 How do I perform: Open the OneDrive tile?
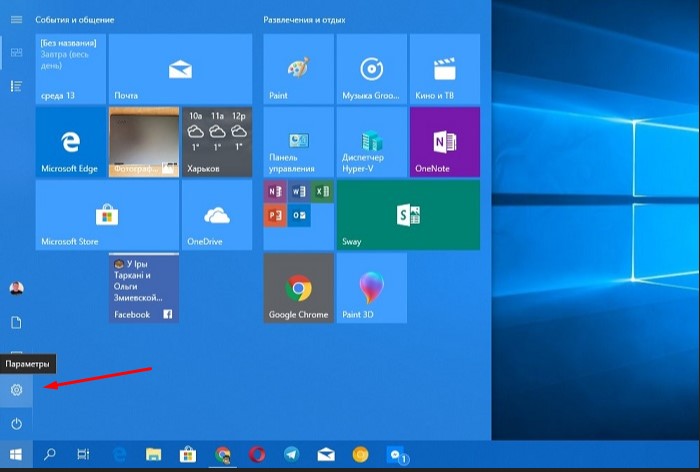[217, 215]
